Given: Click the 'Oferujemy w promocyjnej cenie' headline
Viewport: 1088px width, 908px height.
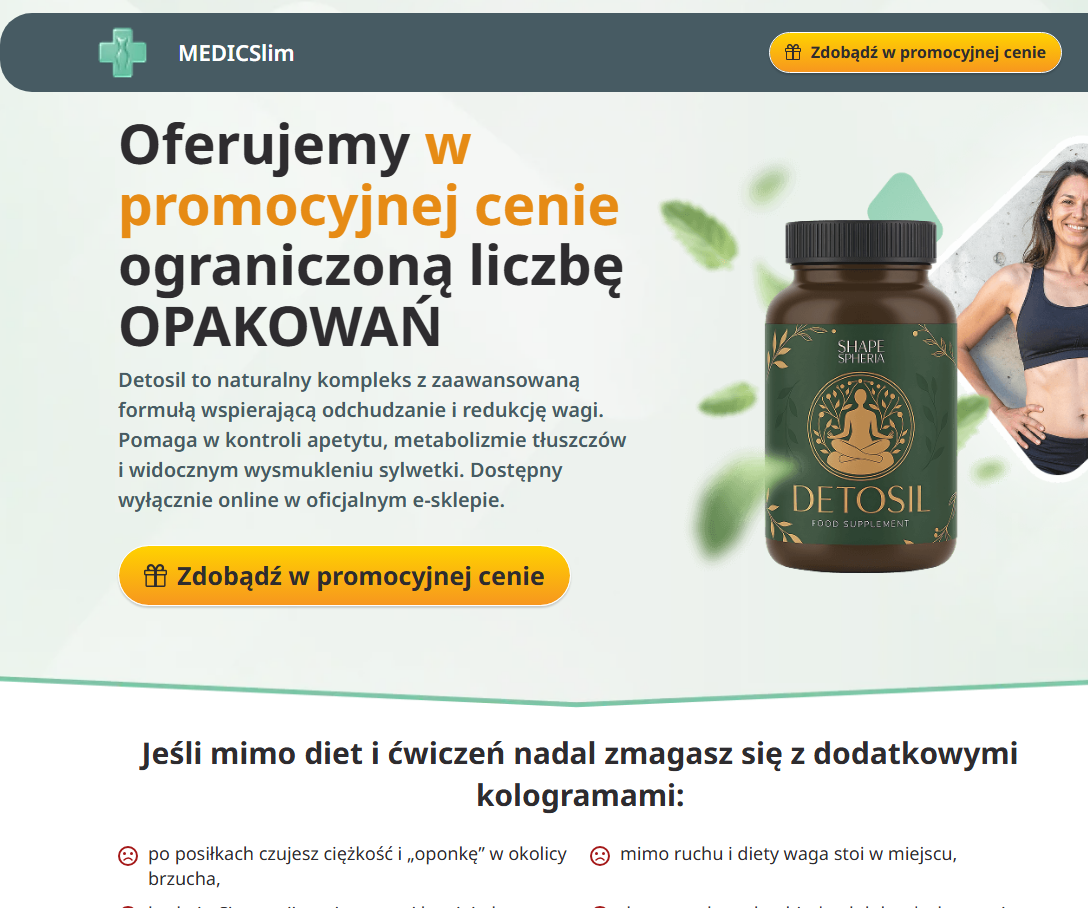Looking at the screenshot, I should point(371,235).
